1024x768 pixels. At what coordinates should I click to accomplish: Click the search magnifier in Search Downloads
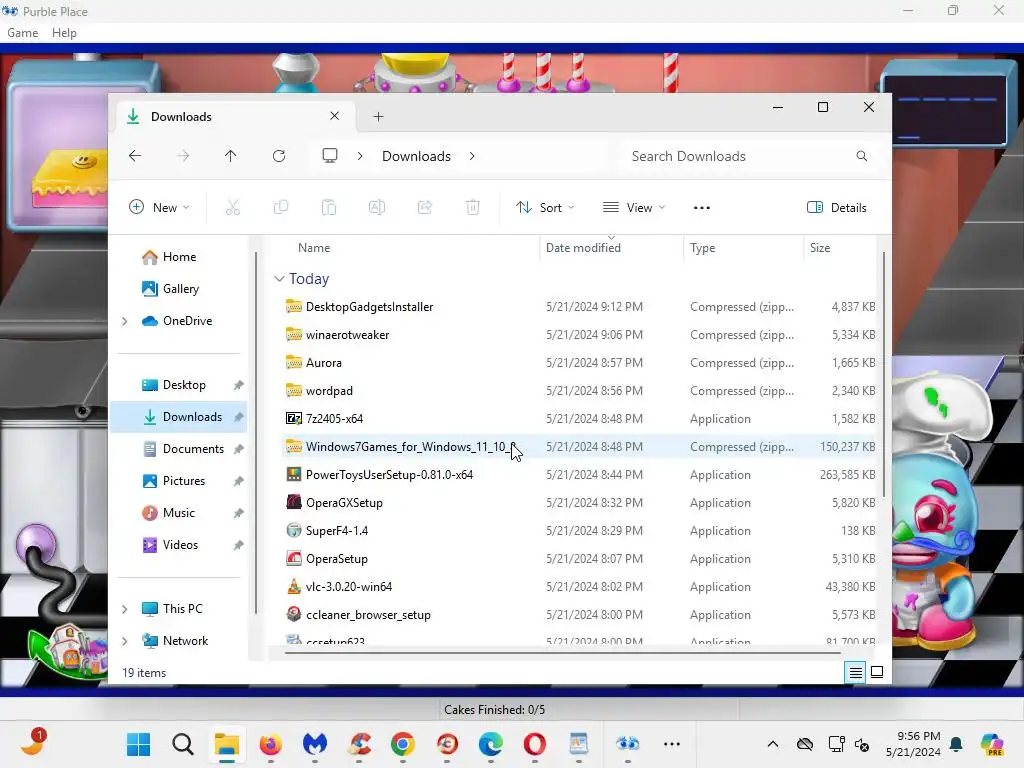[862, 156]
